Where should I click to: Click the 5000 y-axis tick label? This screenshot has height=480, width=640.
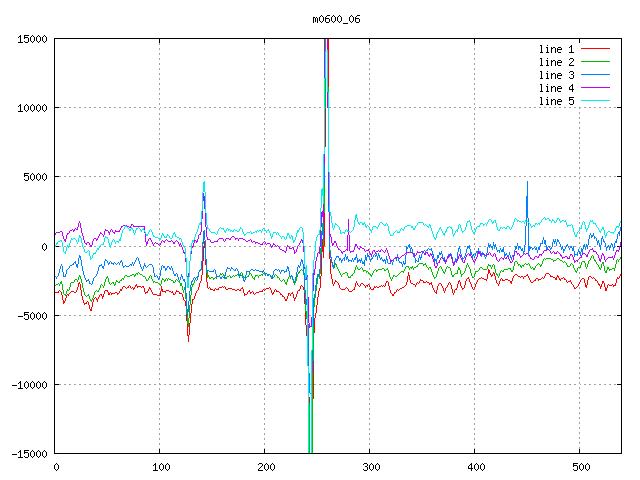pyautogui.click(x=35, y=177)
